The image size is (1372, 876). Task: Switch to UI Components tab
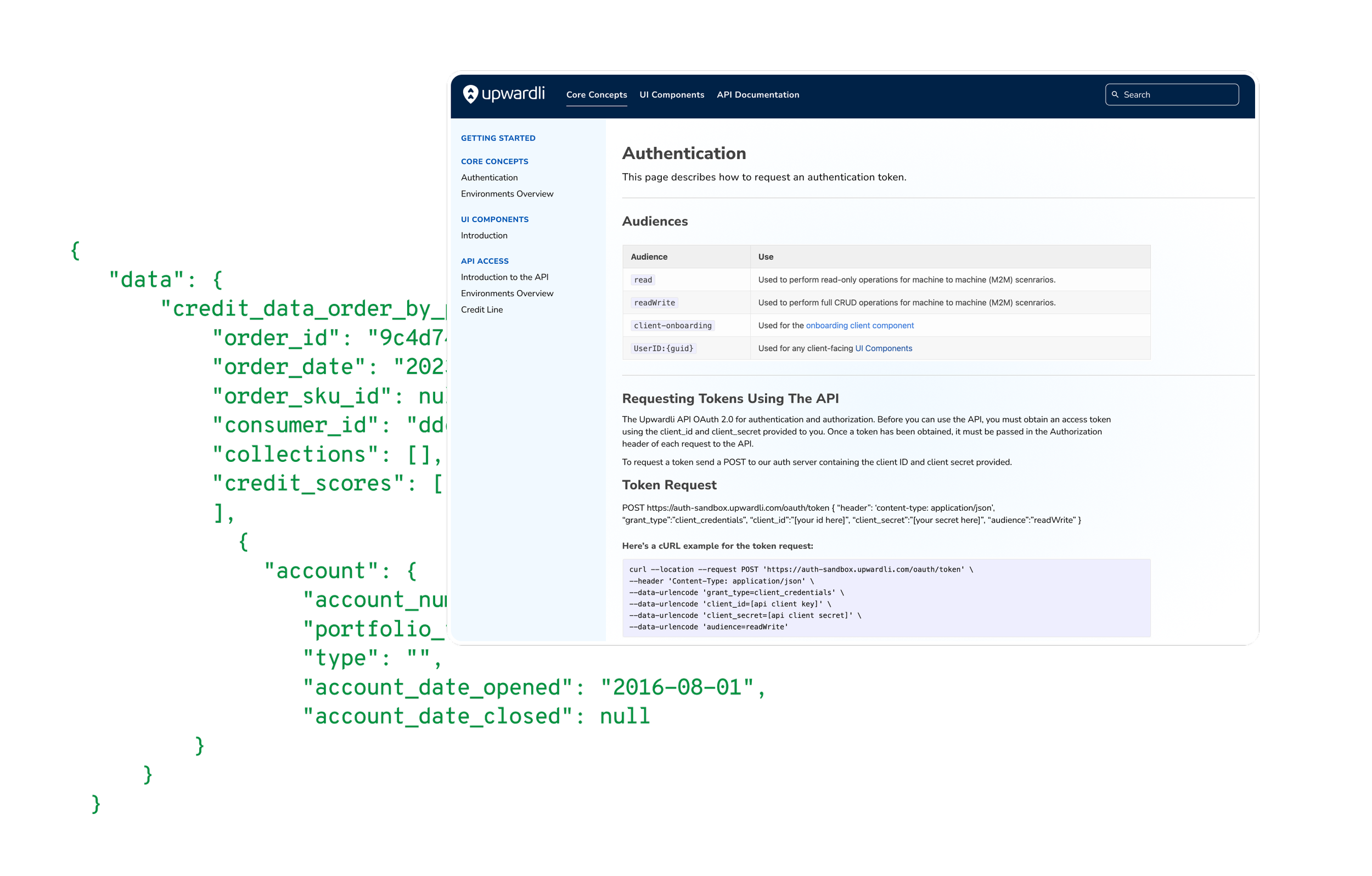pos(671,94)
